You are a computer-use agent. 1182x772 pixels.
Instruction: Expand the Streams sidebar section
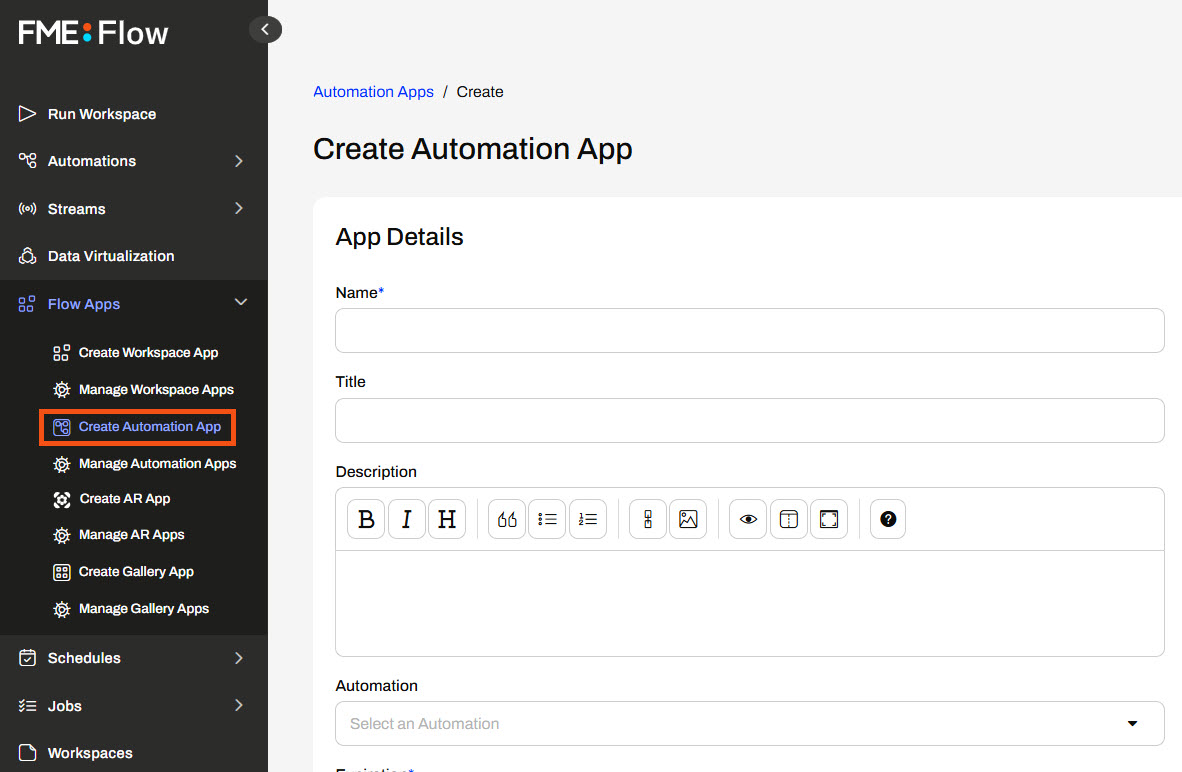pyautogui.click(x=238, y=209)
